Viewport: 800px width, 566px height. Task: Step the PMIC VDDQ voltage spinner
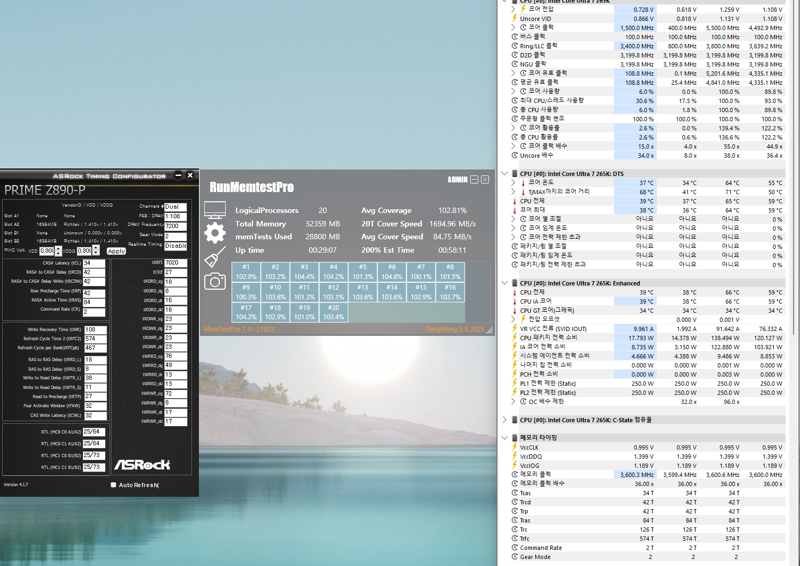coord(96,251)
